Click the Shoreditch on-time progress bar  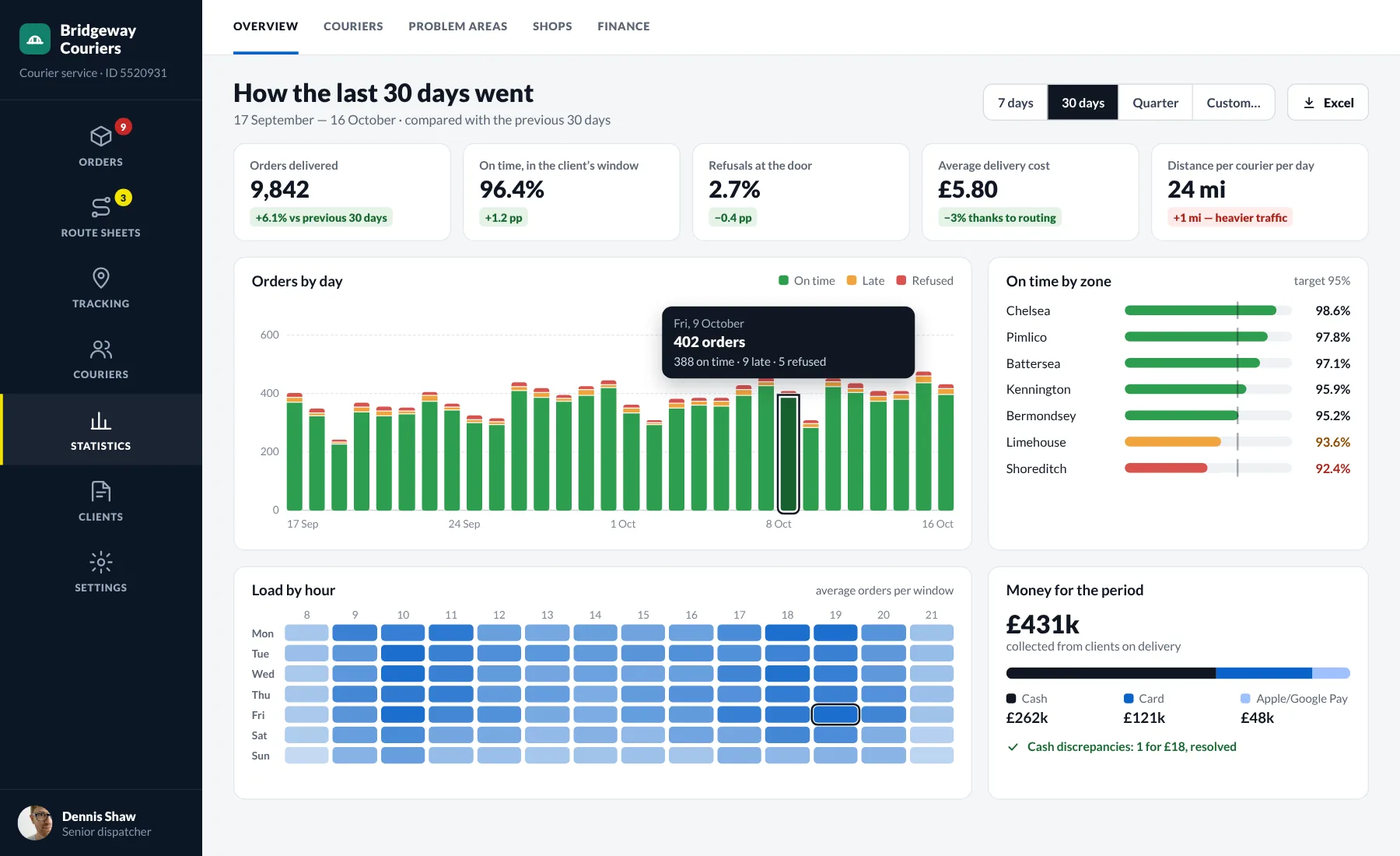coord(1208,468)
